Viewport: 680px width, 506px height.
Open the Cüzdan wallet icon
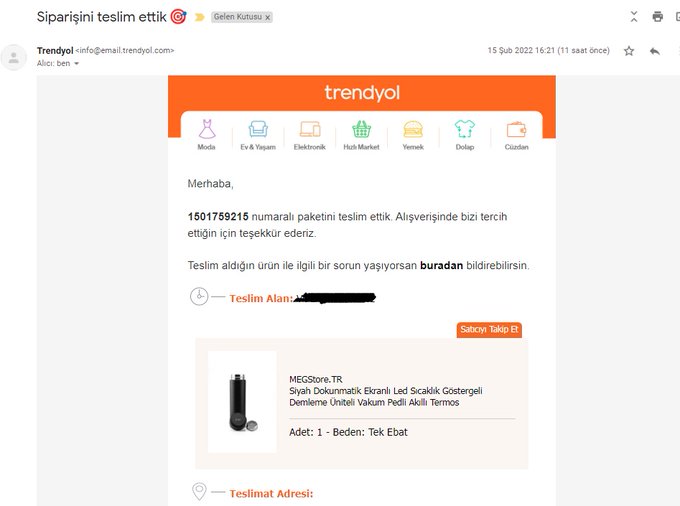pyautogui.click(x=516, y=129)
